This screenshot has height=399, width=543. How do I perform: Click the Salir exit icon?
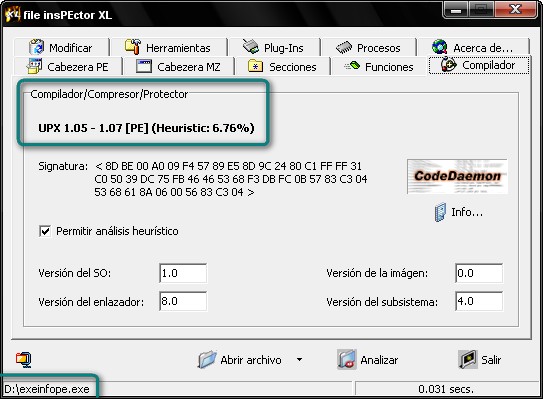click(x=468, y=359)
